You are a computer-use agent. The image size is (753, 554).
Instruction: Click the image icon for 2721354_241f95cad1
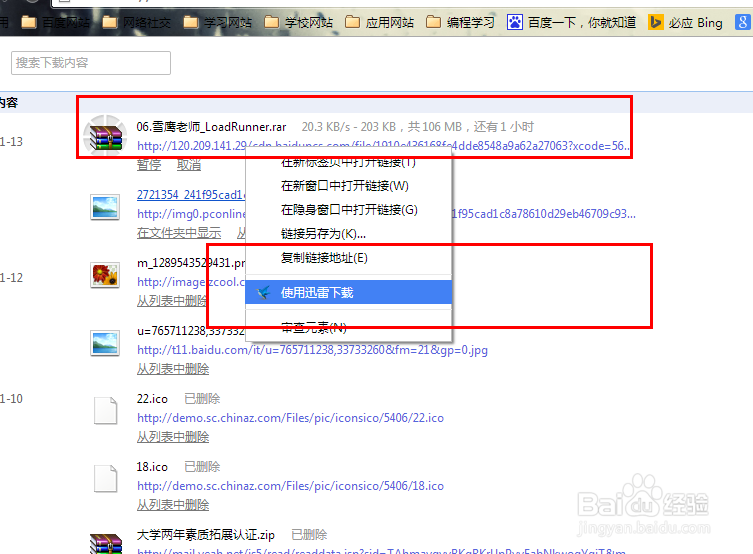[105, 207]
